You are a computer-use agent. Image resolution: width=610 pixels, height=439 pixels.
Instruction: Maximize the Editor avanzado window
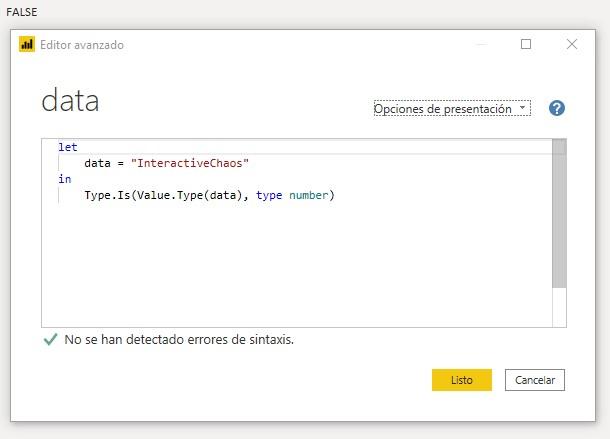tap(526, 45)
